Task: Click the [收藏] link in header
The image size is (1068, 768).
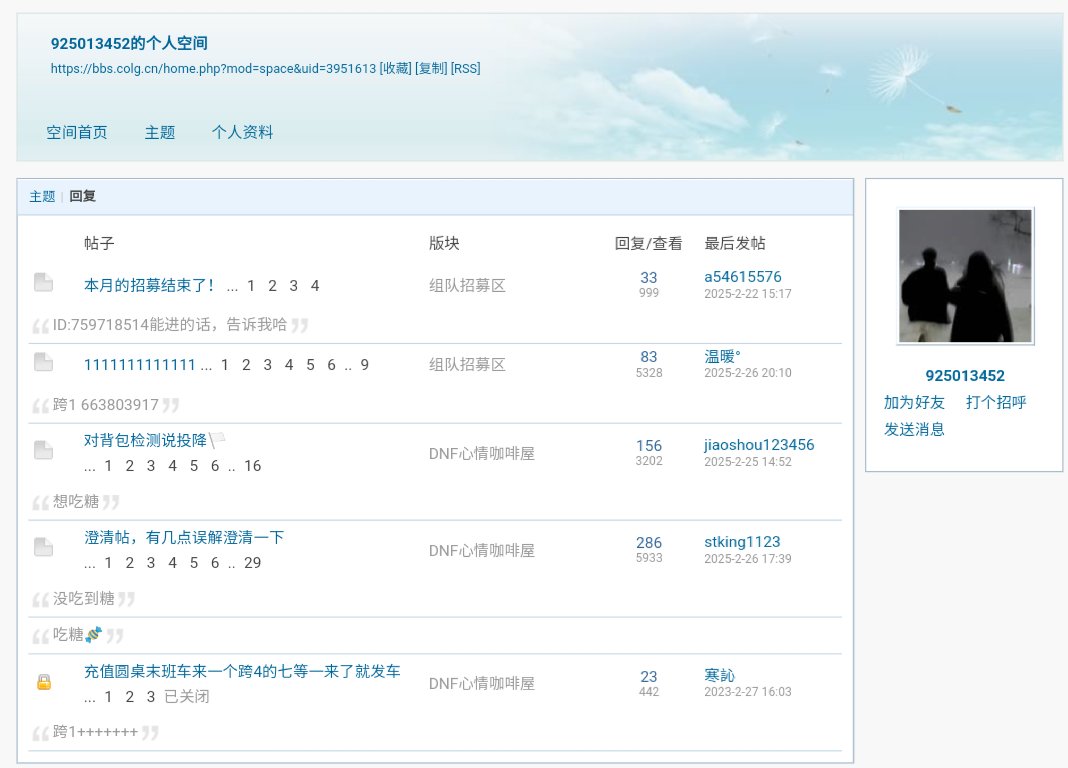Action: click(x=395, y=68)
